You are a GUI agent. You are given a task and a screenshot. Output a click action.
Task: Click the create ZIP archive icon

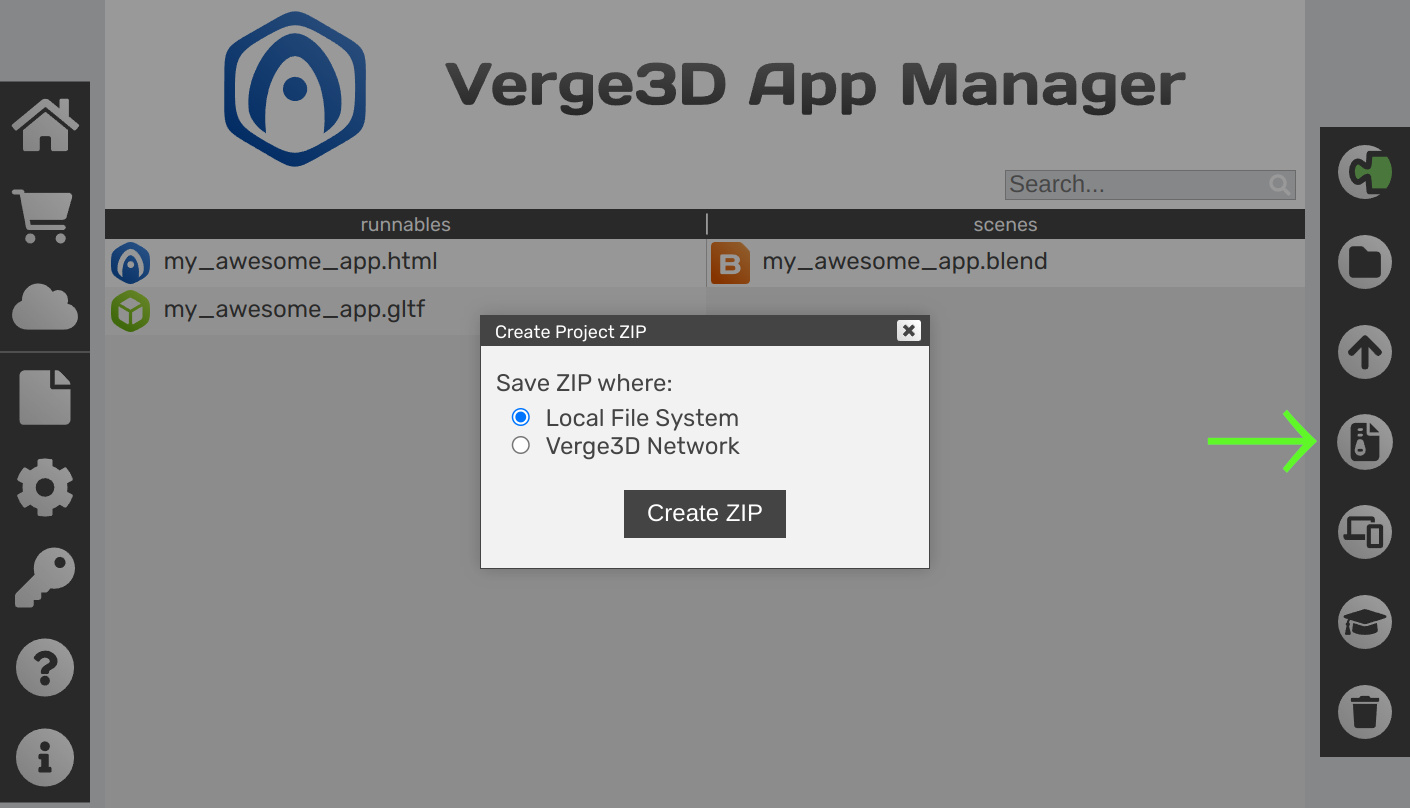click(x=1365, y=442)
